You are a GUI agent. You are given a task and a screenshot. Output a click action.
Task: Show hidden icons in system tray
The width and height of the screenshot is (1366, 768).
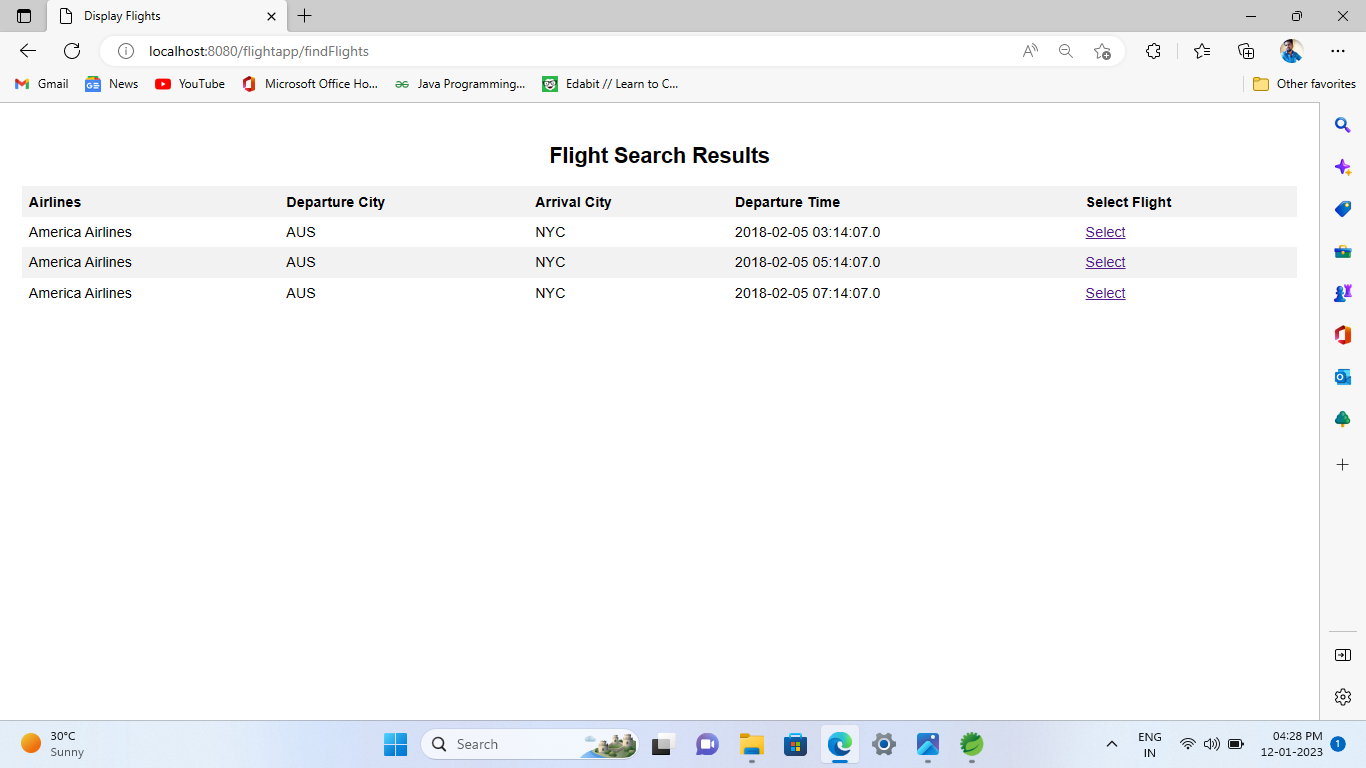point(1111,744)
